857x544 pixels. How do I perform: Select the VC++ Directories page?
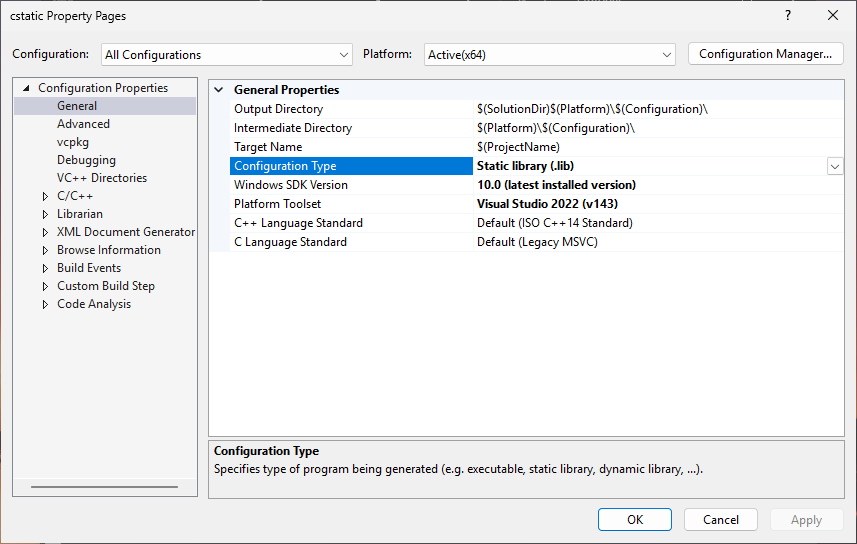coord(102,178)
